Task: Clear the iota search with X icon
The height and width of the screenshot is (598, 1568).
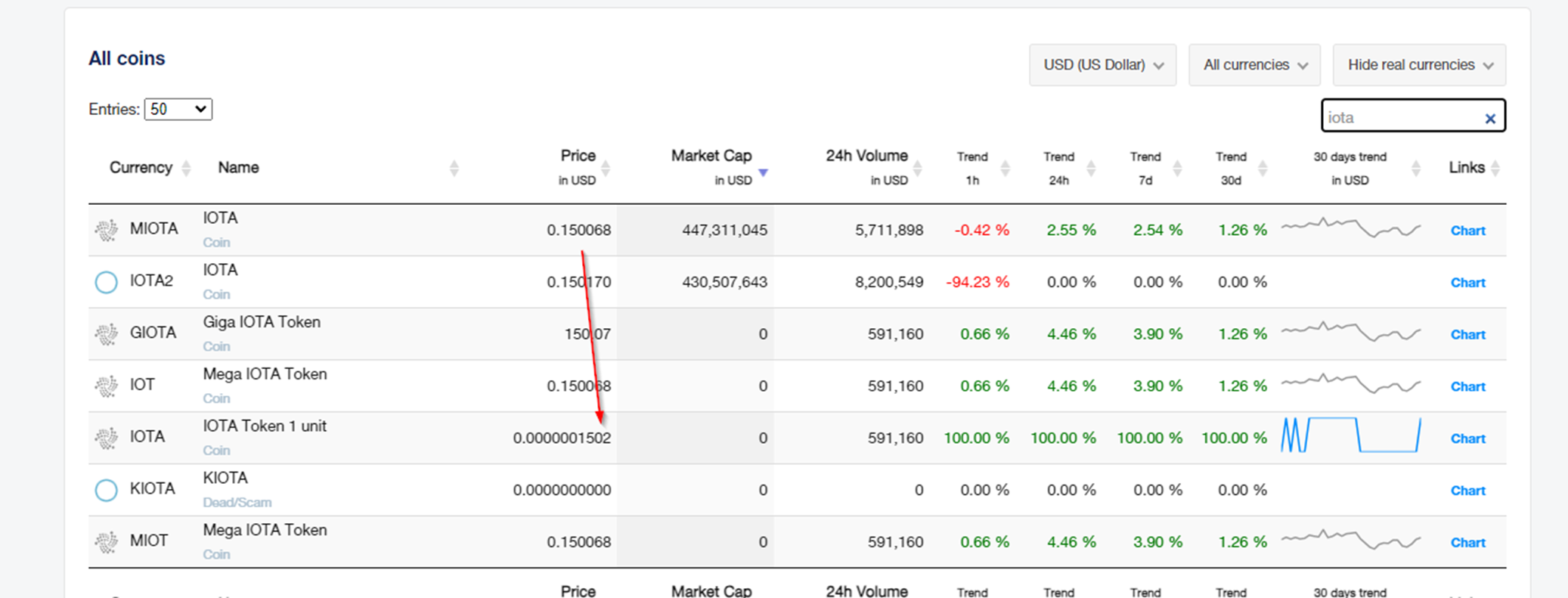Action: pos(1490,119)
